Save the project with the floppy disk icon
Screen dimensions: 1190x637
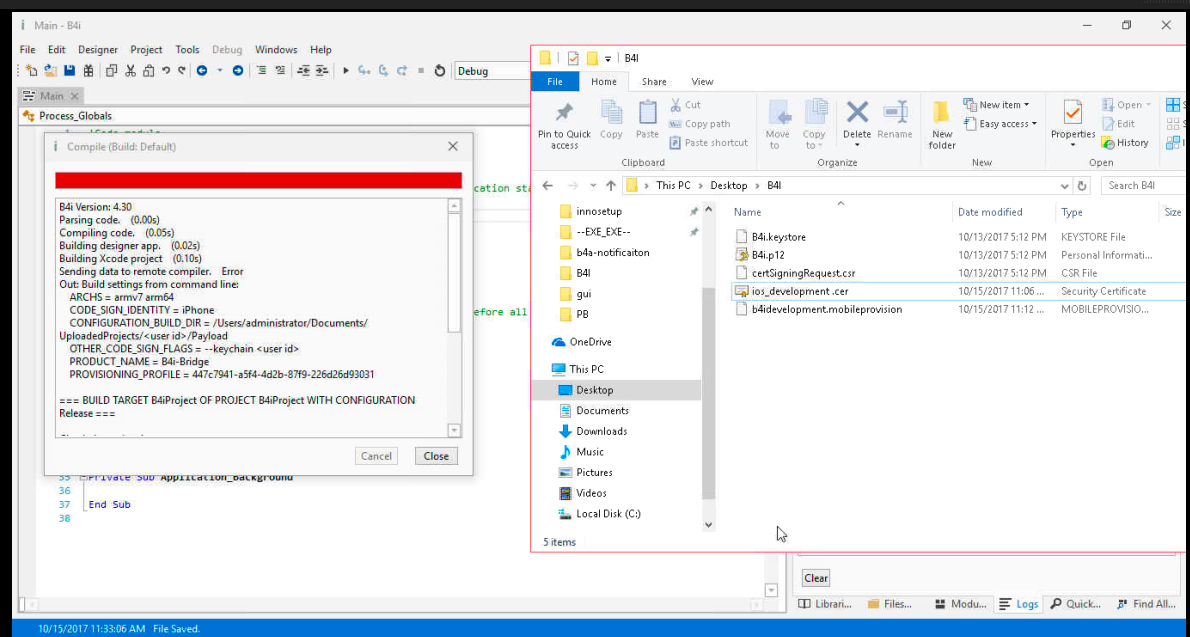[x=69, y=71]
